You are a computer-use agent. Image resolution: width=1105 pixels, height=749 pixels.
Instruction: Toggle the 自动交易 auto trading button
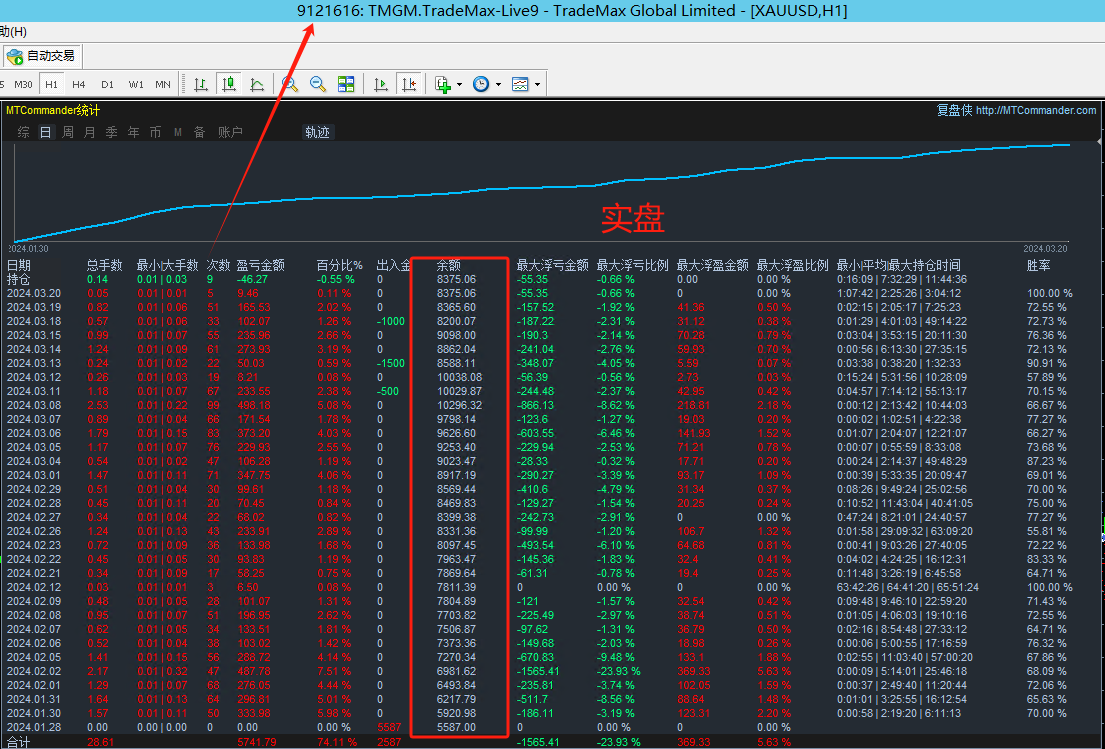click(x=41, y=56)
